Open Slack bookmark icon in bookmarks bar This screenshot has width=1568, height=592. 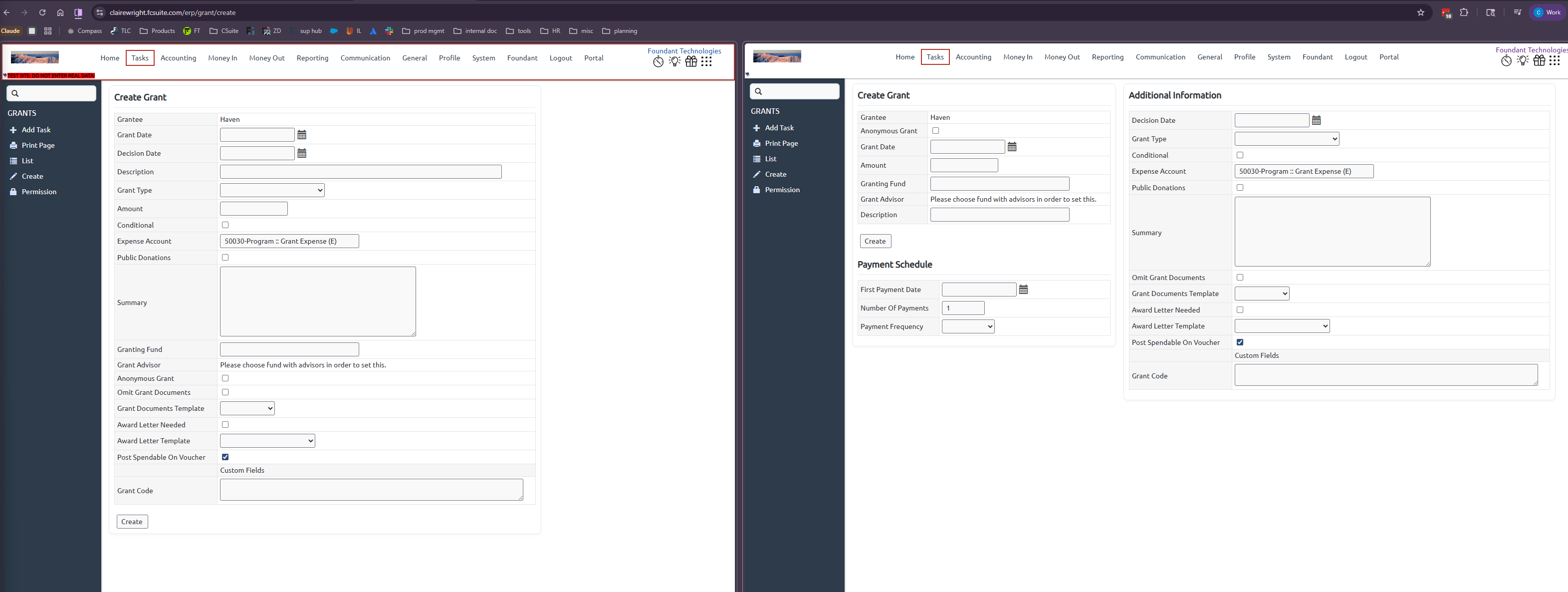click(x=389, y=31)
